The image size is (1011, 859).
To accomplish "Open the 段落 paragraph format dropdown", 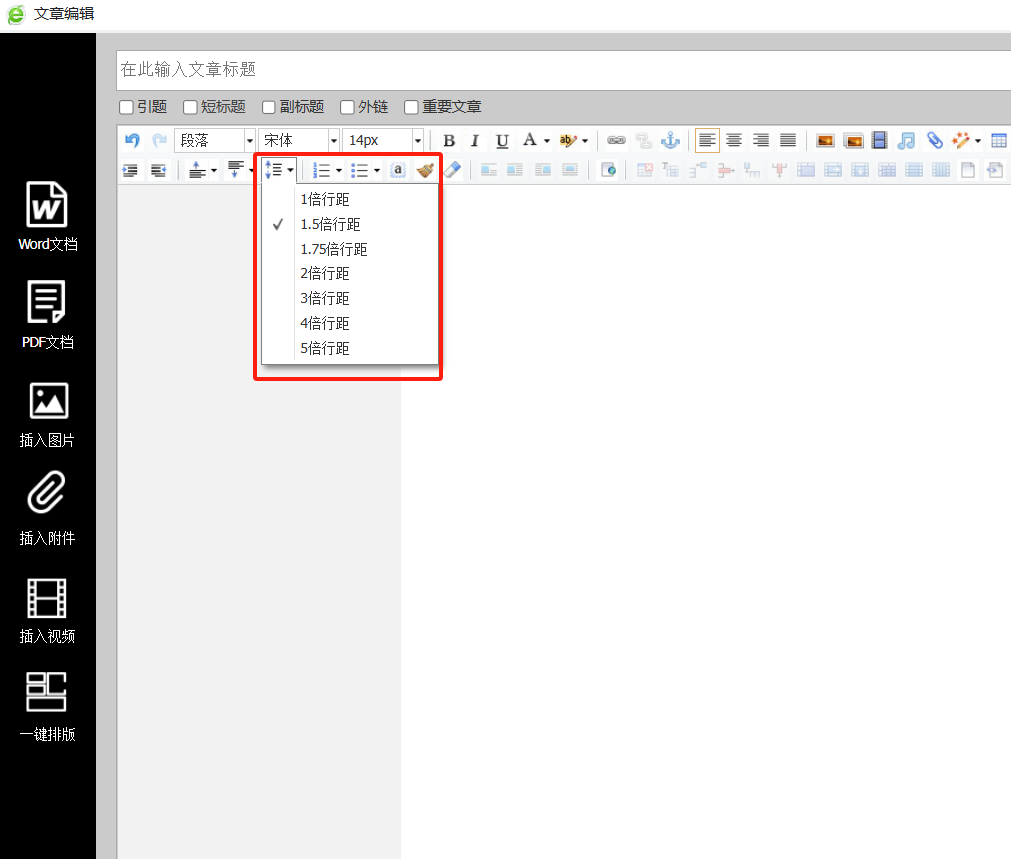I will (214, 141).
